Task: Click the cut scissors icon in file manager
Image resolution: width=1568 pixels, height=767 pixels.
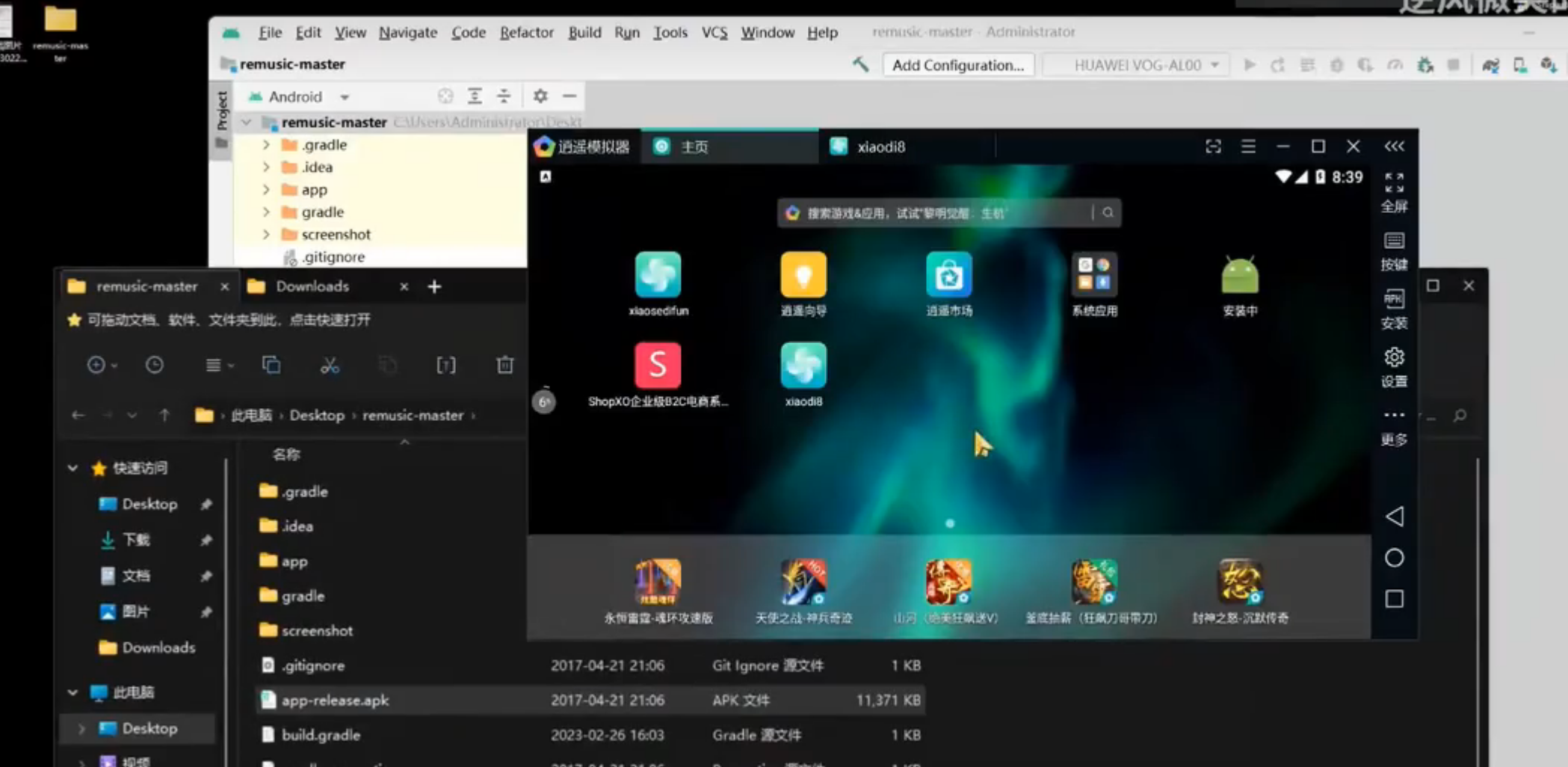Action: pyautogui.click(x=330, y=365)
